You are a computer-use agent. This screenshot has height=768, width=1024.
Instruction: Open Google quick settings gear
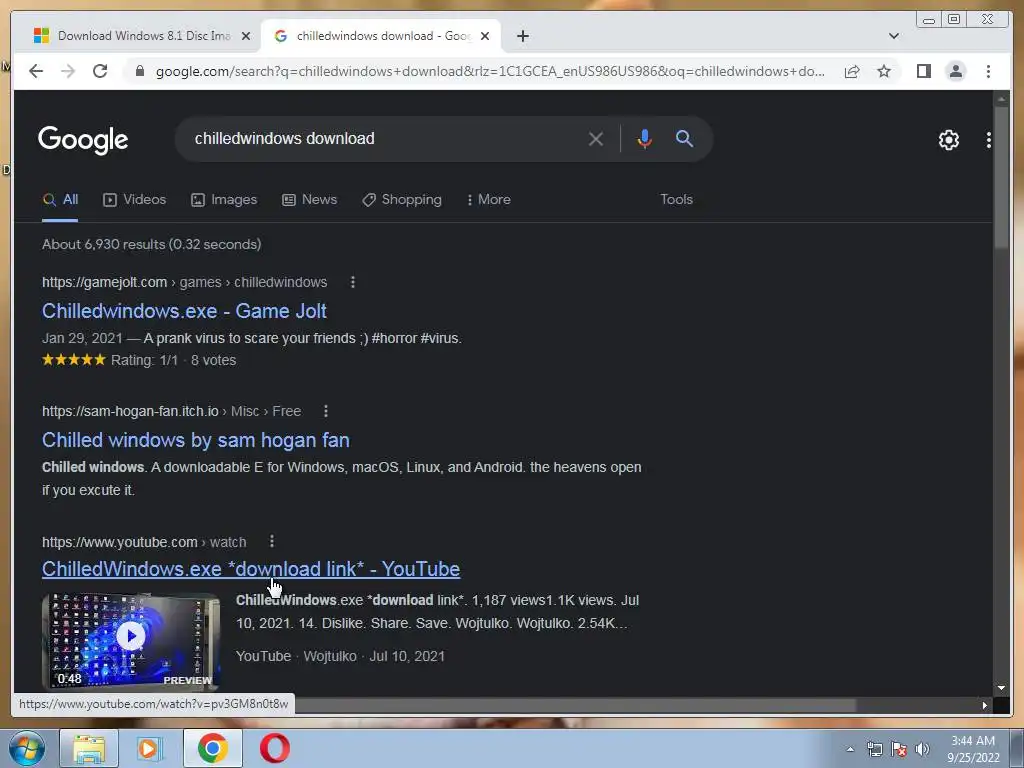(948, 140)
